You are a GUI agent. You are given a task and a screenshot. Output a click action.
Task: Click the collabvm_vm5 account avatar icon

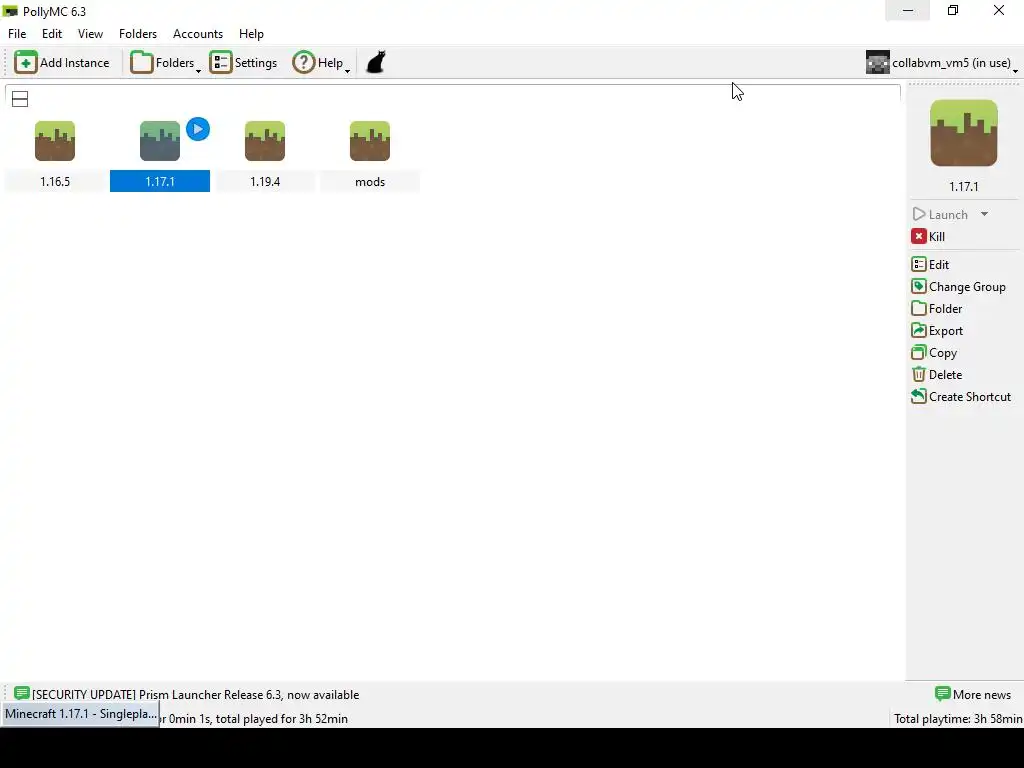click(x=878, y=63)
